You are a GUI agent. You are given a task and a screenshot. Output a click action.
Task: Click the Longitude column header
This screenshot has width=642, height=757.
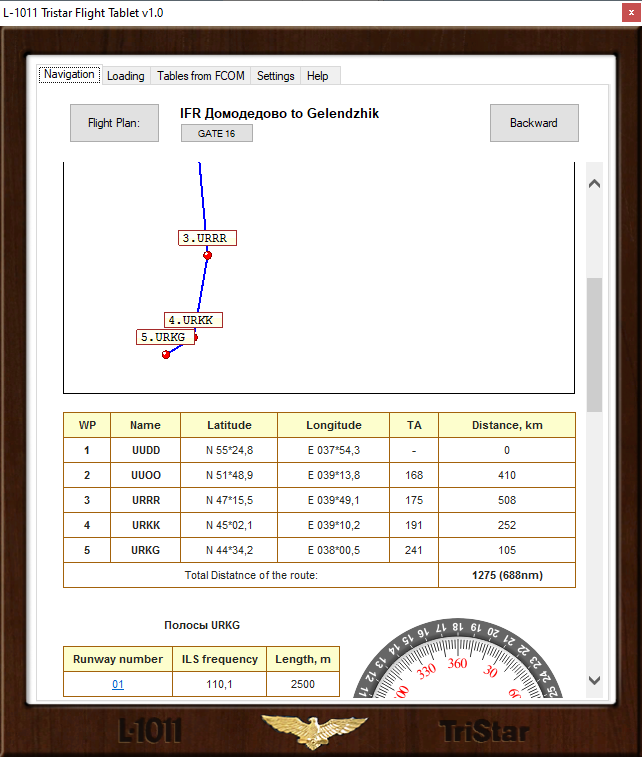(x=334, y=425)
